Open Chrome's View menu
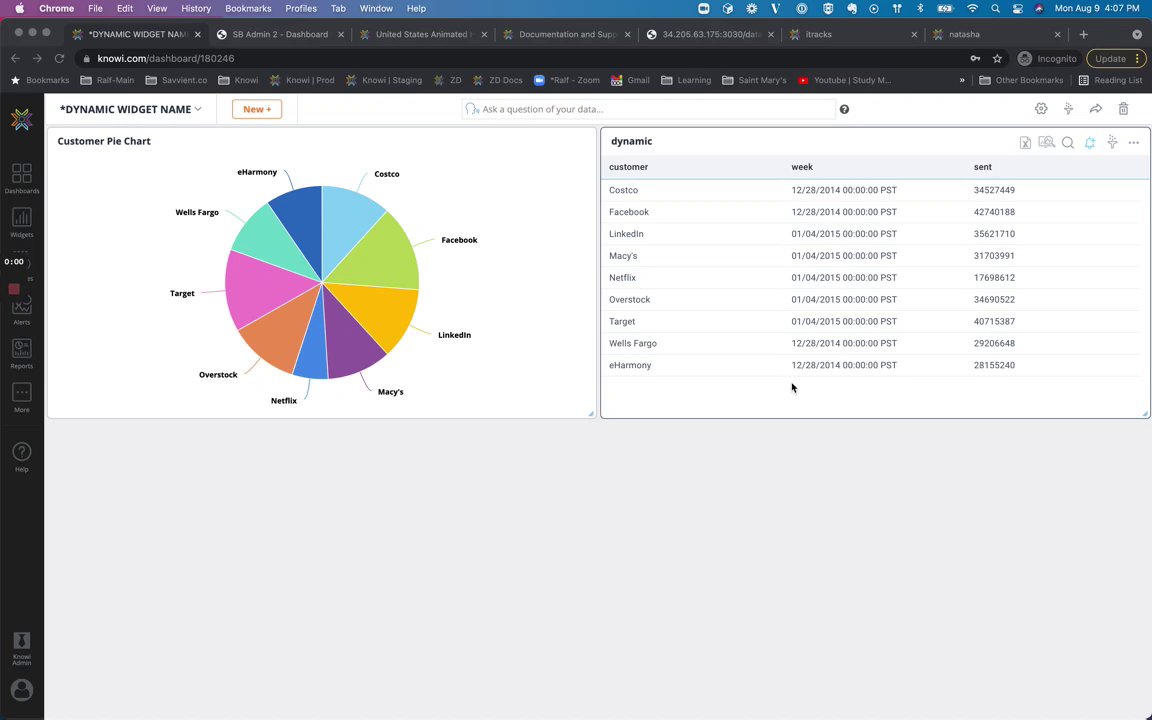1152x720 pixels. click(x=156, y=9)
